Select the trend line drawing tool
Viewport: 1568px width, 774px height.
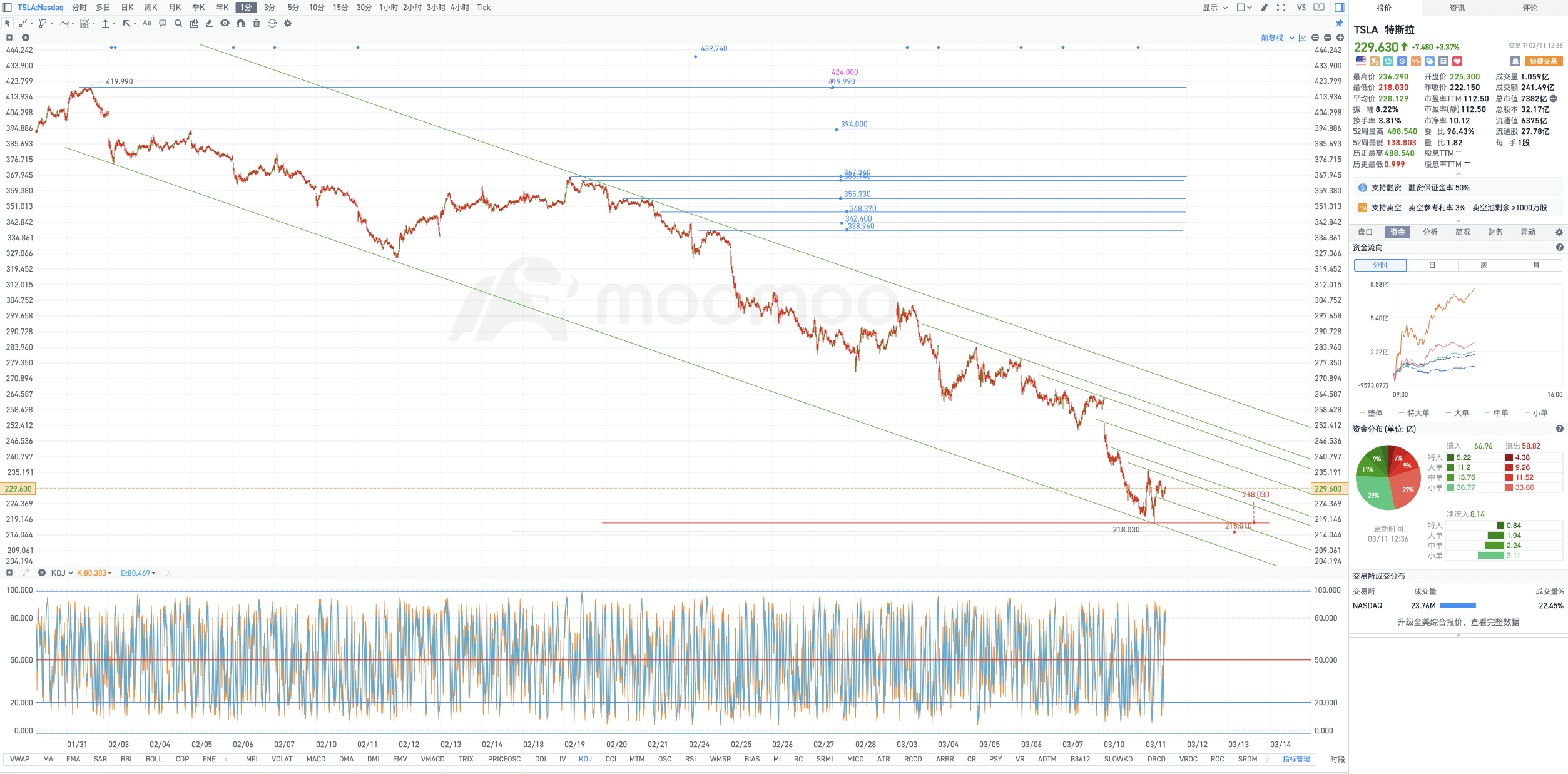click(x=24, y=23)
